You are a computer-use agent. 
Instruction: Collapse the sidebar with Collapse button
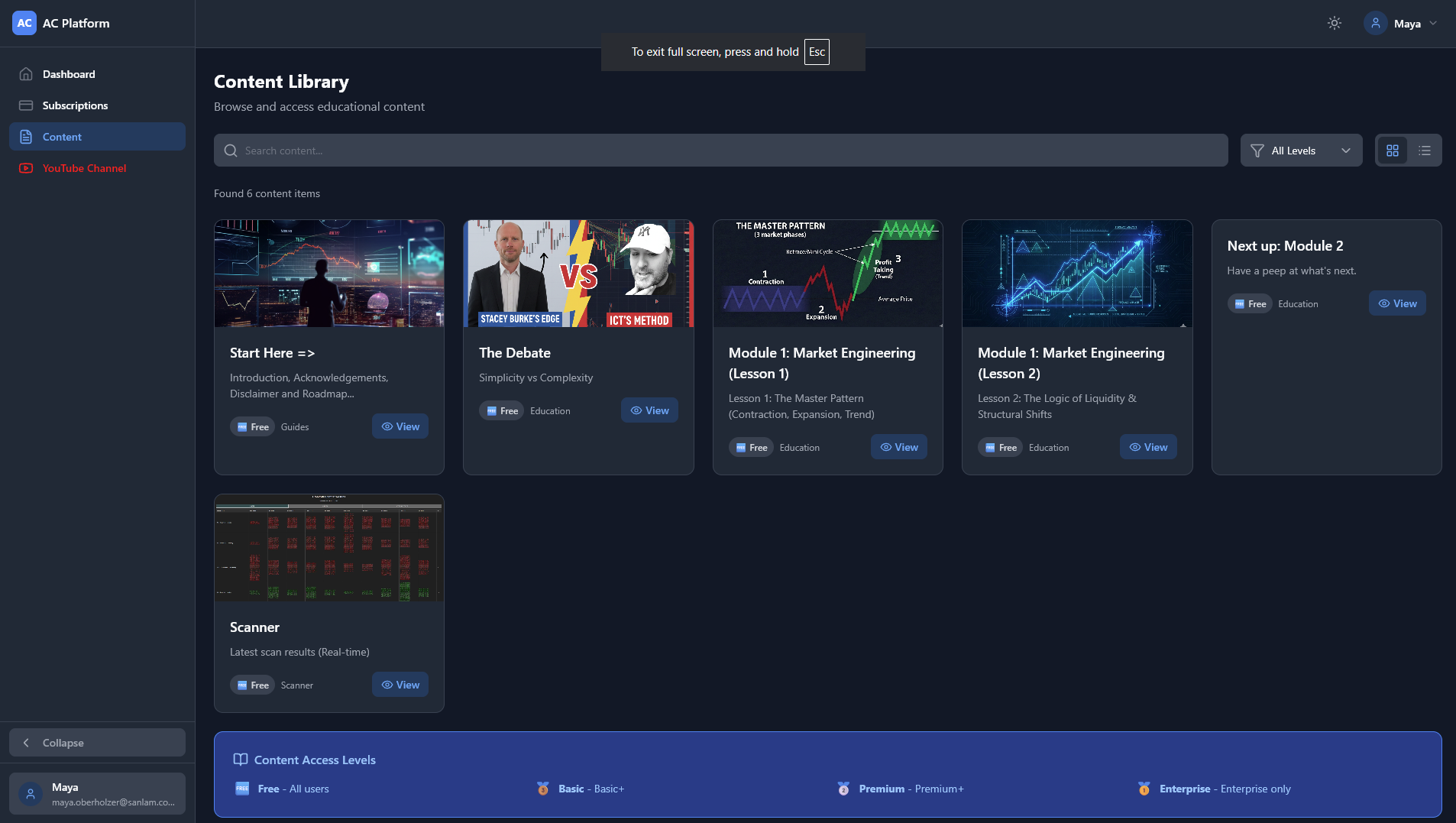click(97, 743)
